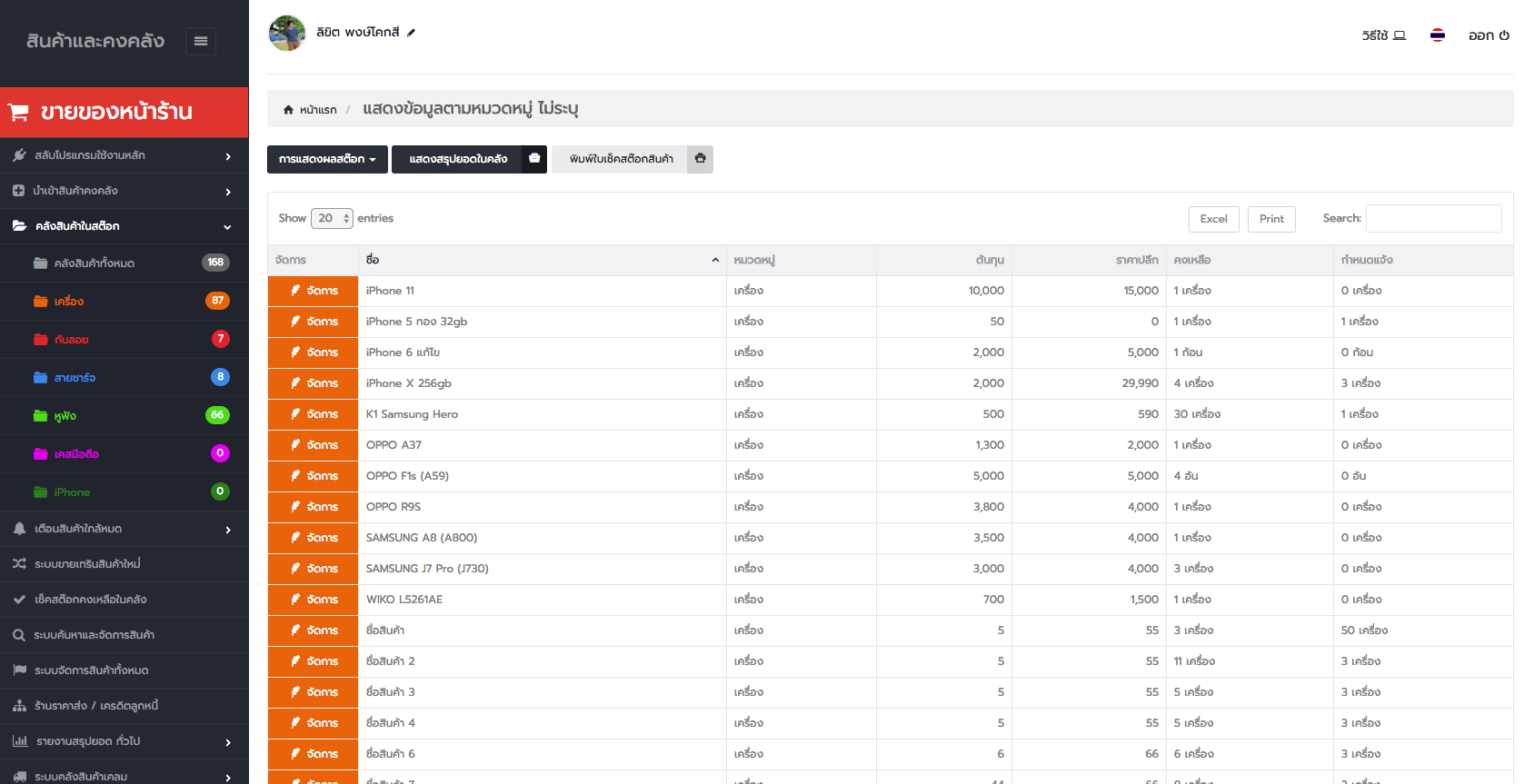Open the Show entries count selector
This screenshot has width=1524, height=784.
[332, 218]
